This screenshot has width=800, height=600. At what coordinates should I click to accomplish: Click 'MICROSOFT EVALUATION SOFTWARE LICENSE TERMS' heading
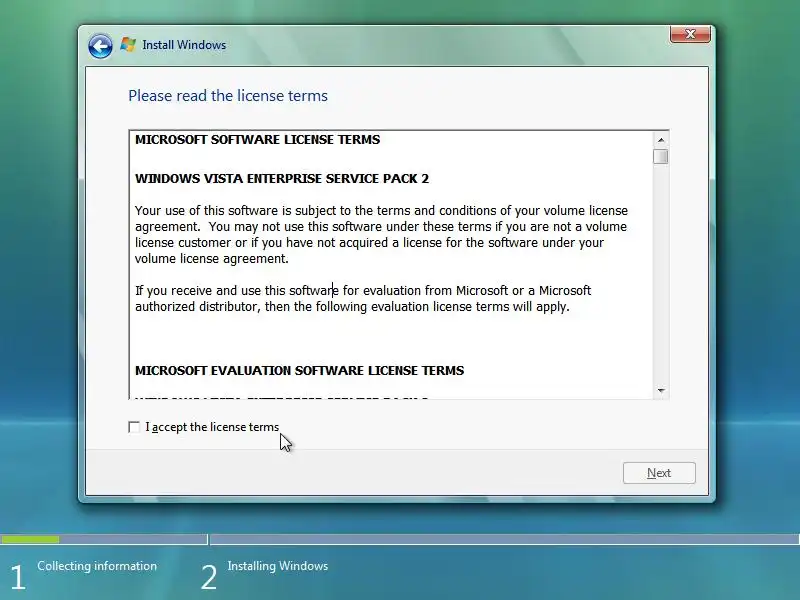pyautogui.click(x=299, y=370)
